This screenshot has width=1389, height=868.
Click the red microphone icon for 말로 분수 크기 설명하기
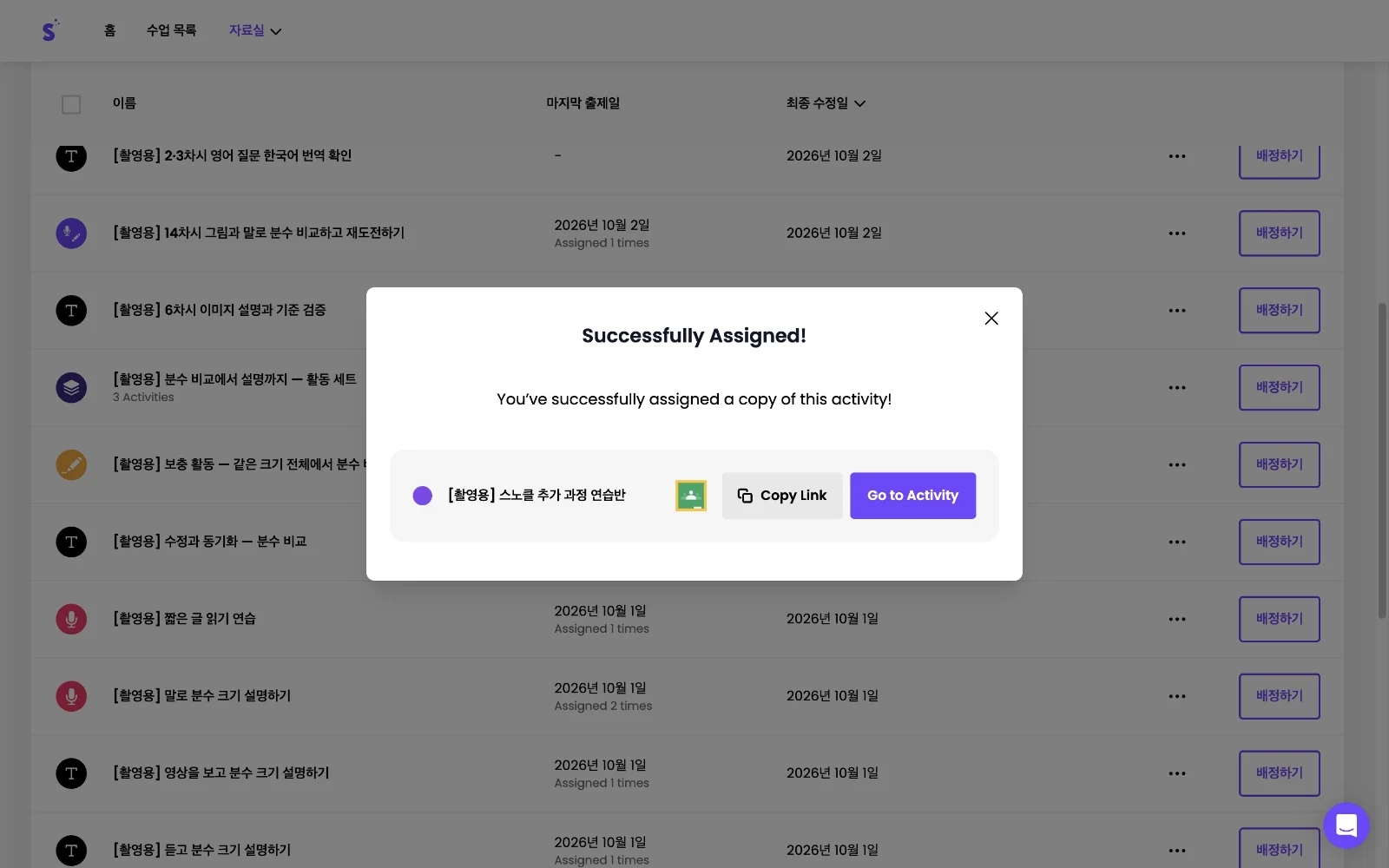pyautogui.click(x=71, y=696)
